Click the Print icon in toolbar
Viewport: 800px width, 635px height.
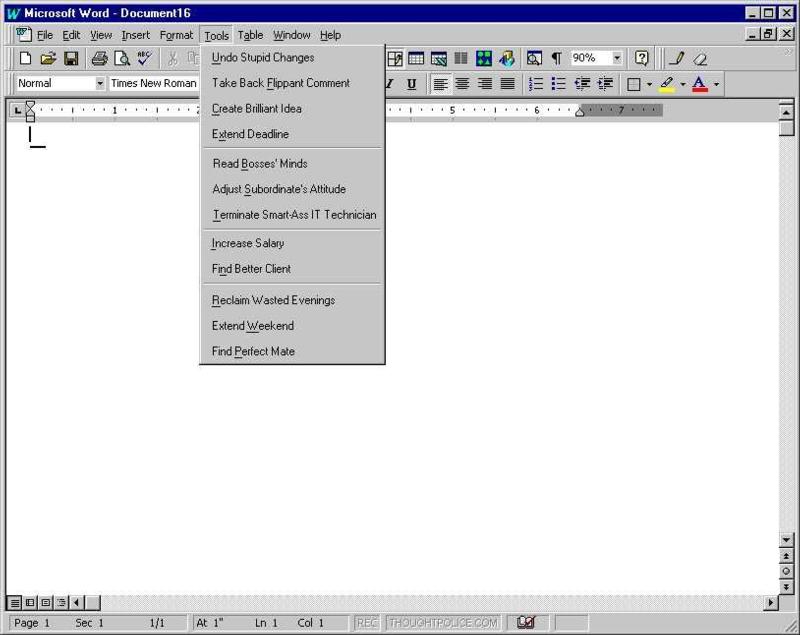pos(99,59)
